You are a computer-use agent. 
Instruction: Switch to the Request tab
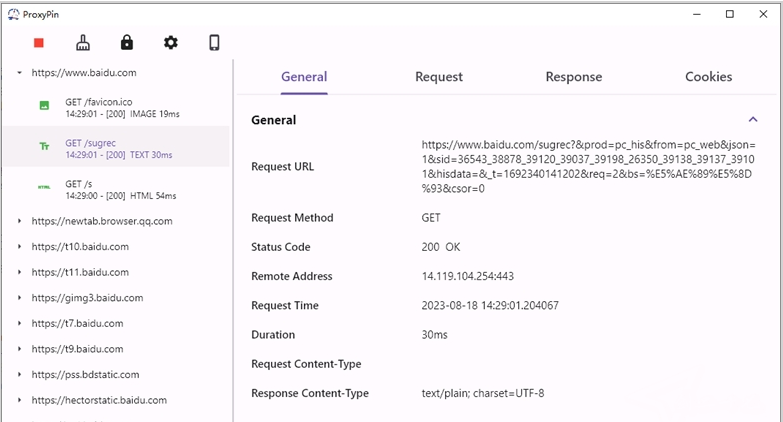tap(439, 77)
